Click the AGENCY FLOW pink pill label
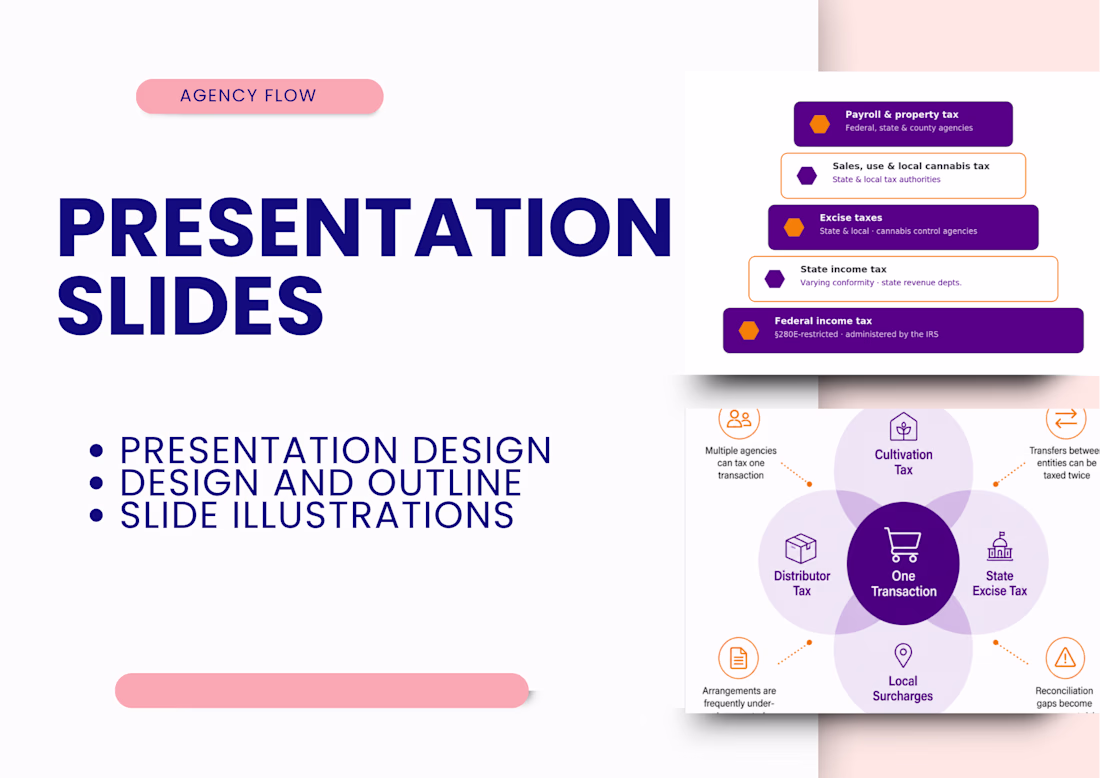The width and height of the screenshot is (1100, 778). (260, 96)
